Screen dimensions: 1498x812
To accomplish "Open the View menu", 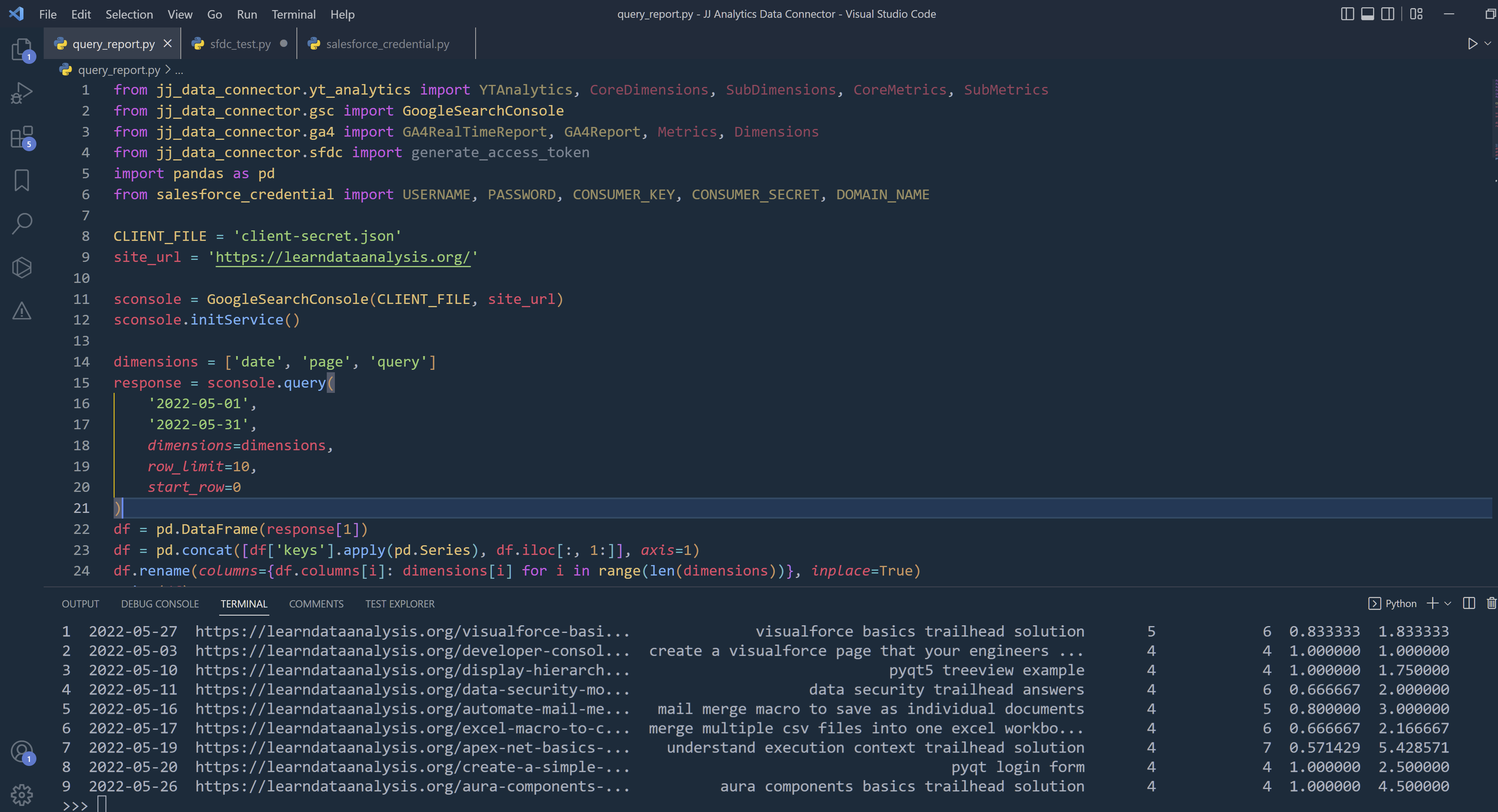I will pyautogui.click(x=180, y=14).
